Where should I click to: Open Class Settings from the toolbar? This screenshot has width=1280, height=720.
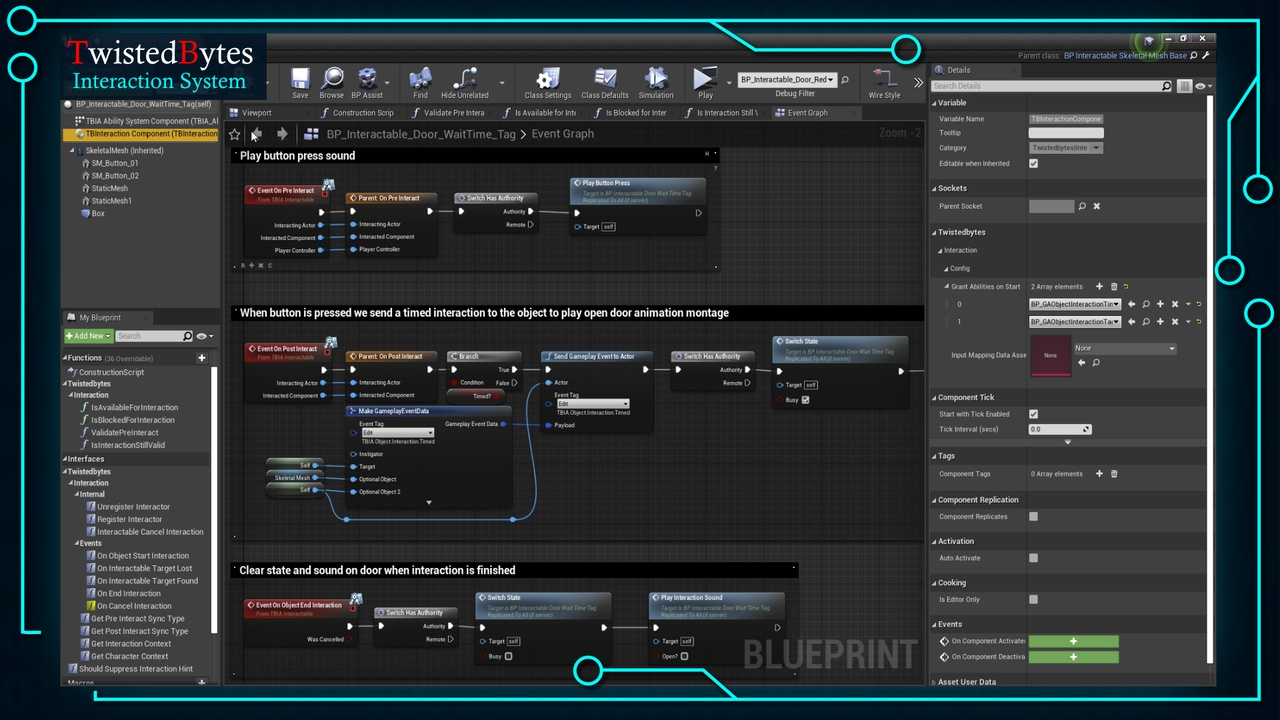pos(547,82)
